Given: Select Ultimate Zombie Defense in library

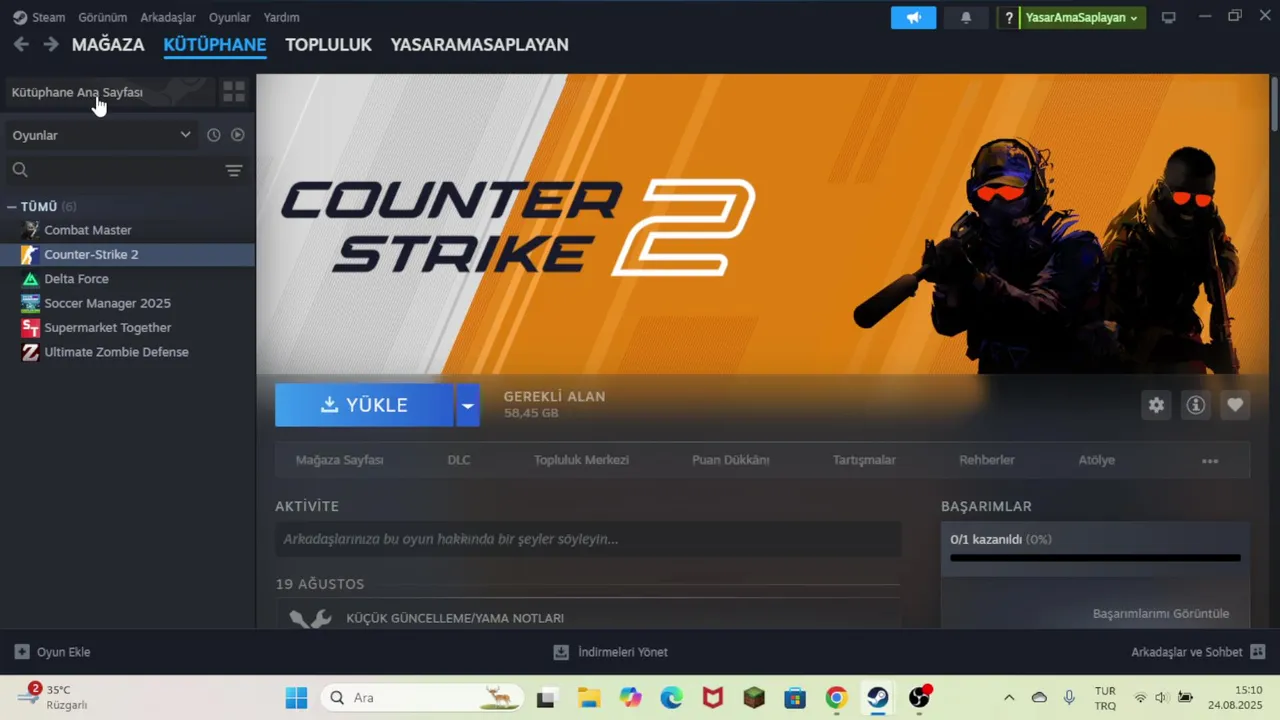Looking at the screenshot, I should (127, 352).
